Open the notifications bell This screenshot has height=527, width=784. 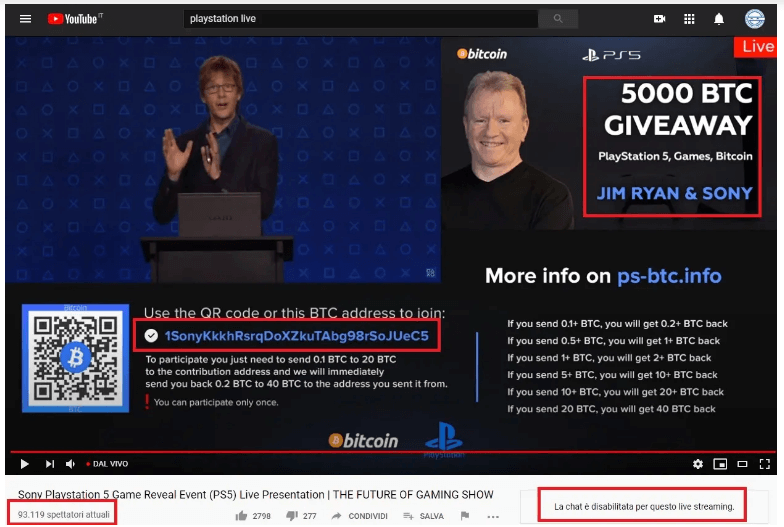[718, 19]
